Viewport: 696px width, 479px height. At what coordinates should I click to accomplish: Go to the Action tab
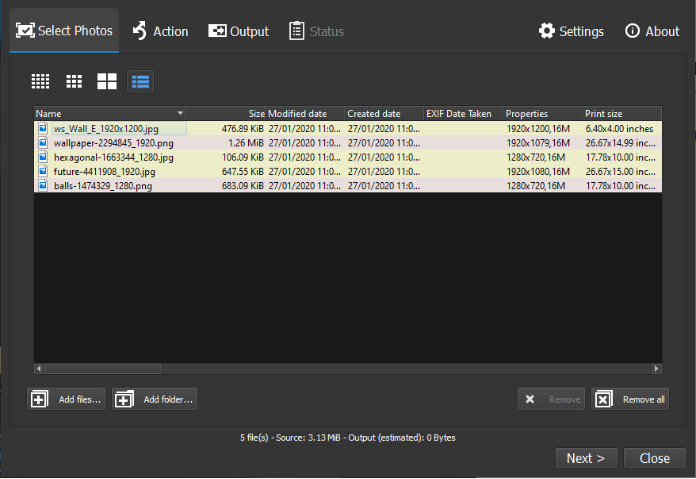click(x=159, y=31)
